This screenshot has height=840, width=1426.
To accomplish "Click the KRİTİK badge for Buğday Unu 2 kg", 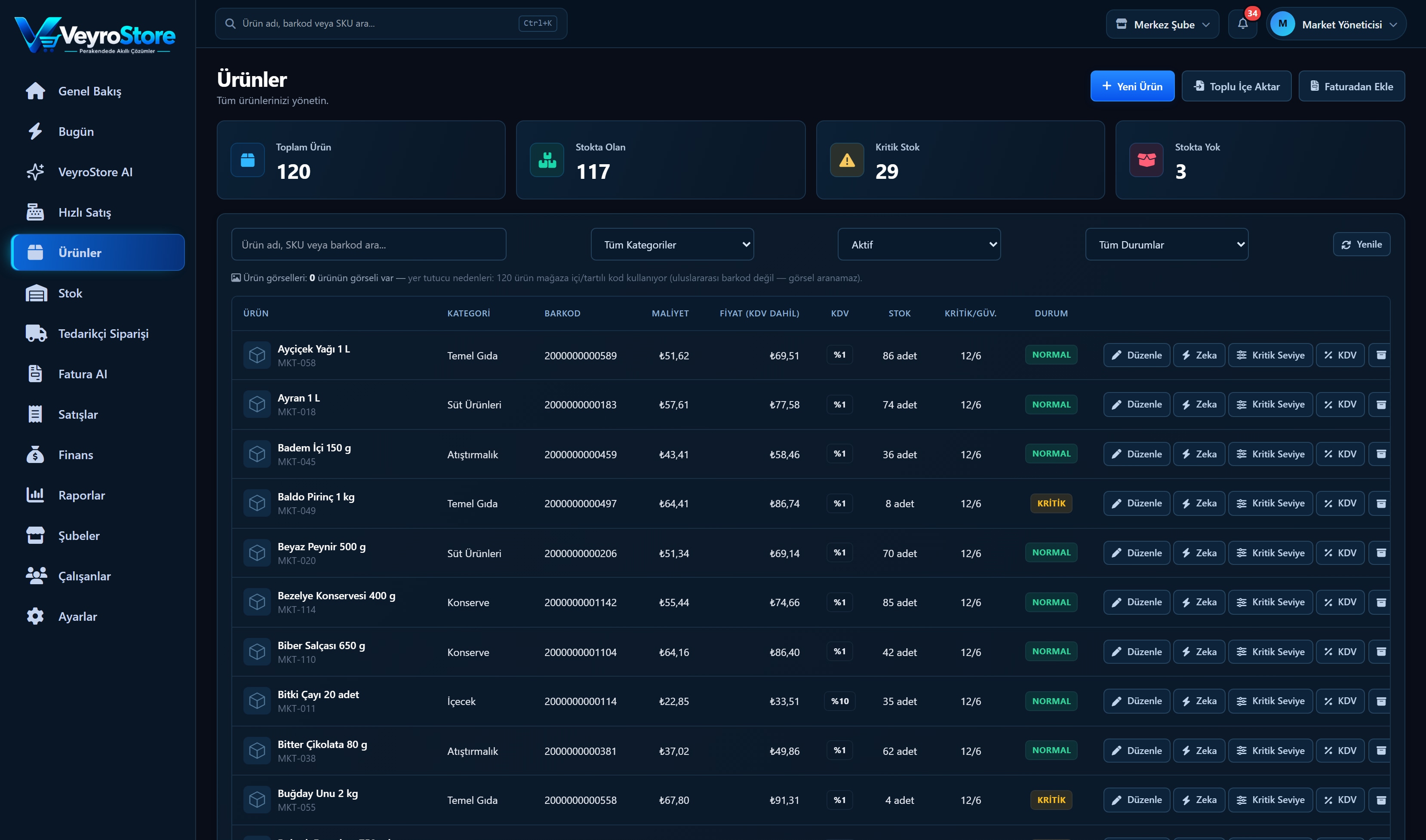I will [x=1051, y=800].
